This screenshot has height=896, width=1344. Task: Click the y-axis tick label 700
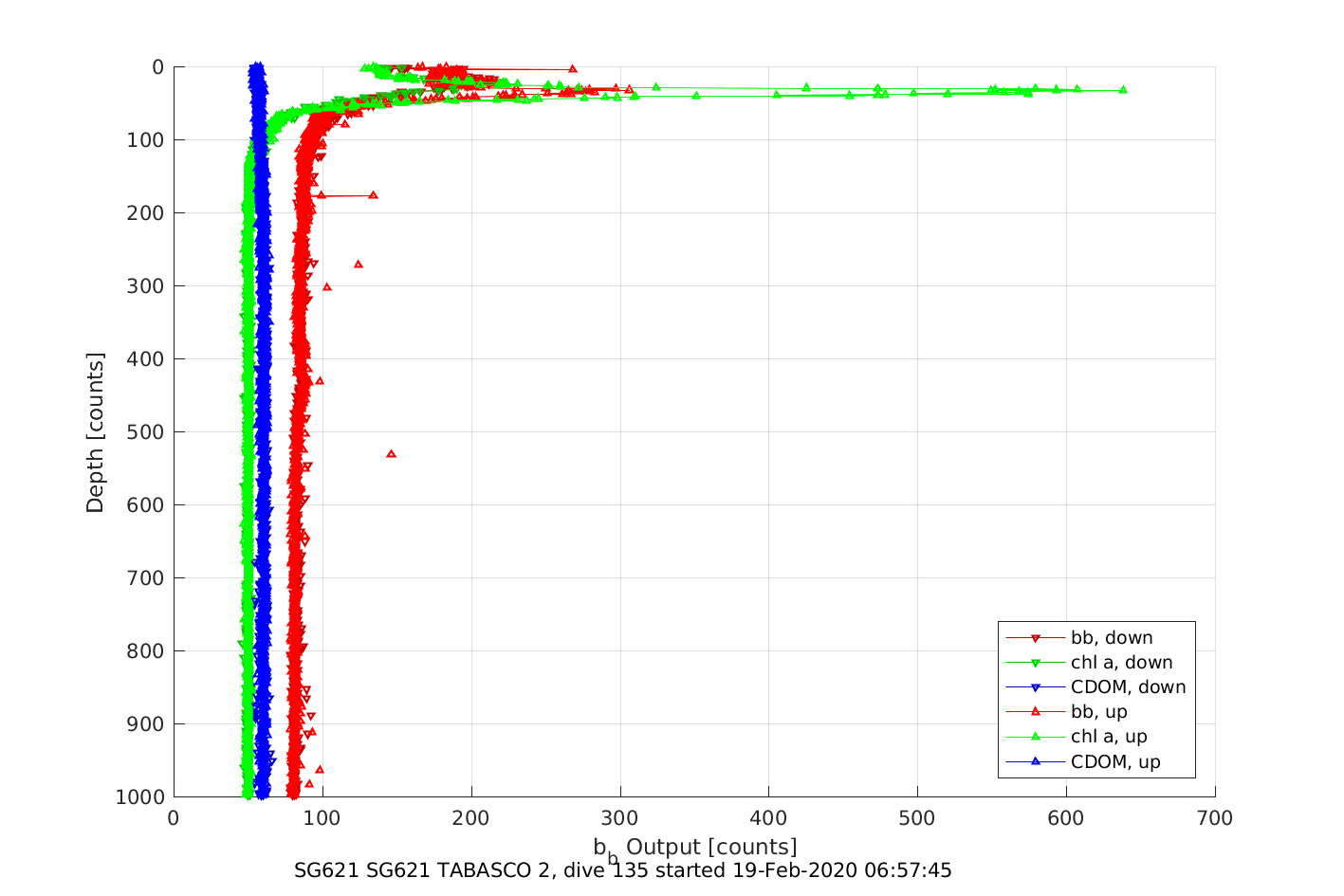coord(146,578)
